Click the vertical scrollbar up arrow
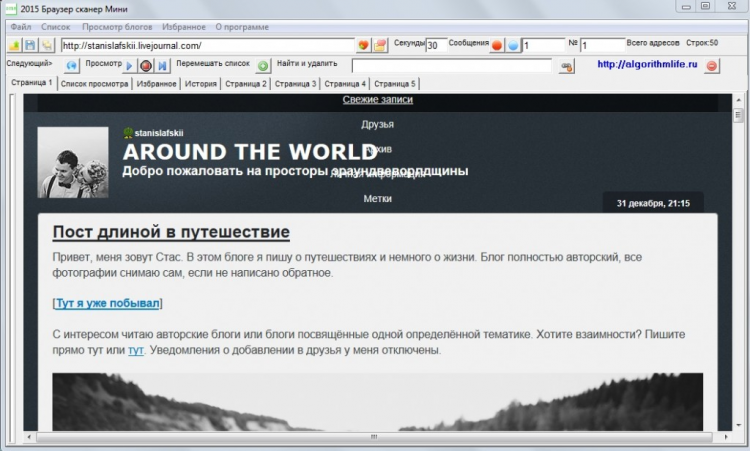The height and width of the screenshot is (451, 750). click(x=738, y=99)
